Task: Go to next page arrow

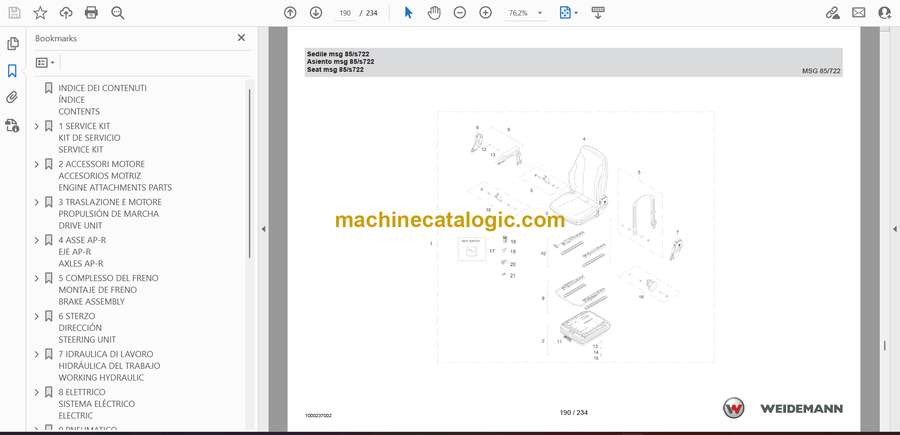Action: pyautogui.click(x=316, y=13)
